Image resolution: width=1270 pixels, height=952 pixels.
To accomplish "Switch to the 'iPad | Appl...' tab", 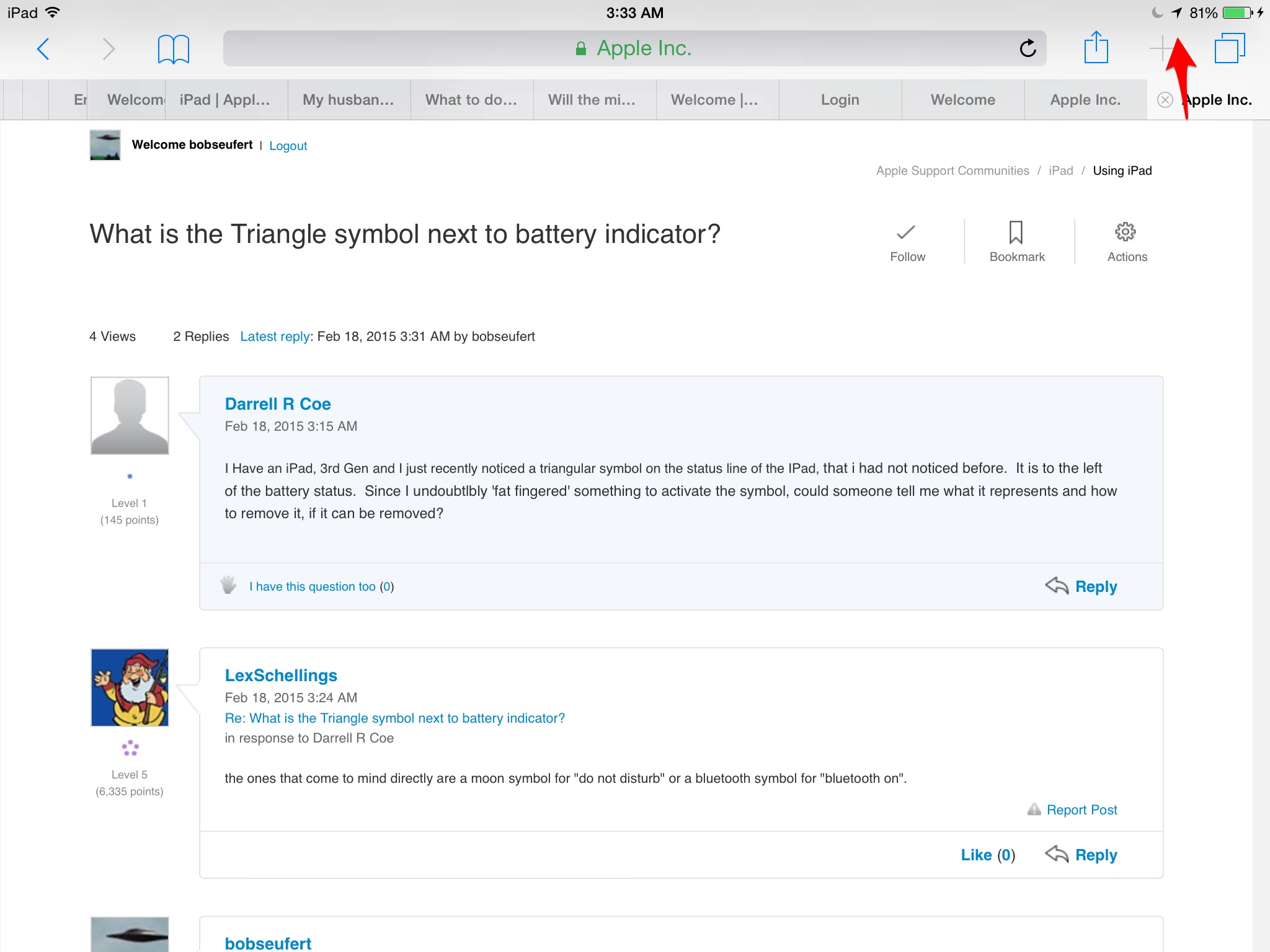I will click(225, 99).
